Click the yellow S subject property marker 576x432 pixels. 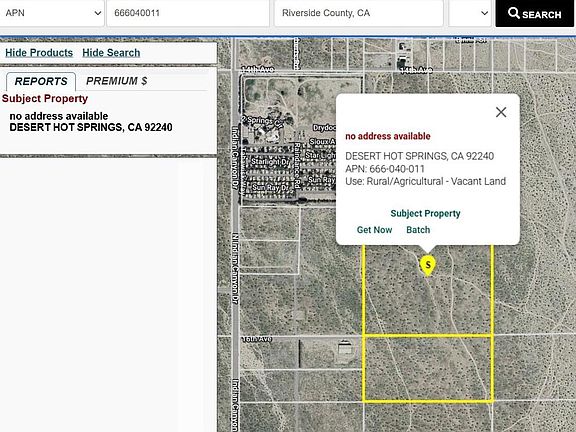pos(428,265)
